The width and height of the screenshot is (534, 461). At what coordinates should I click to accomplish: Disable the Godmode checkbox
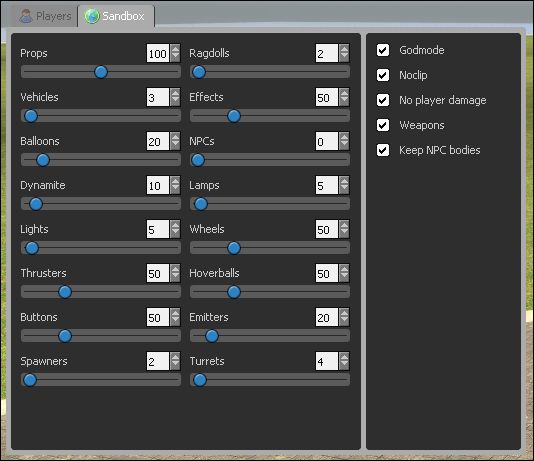point(383,50)
